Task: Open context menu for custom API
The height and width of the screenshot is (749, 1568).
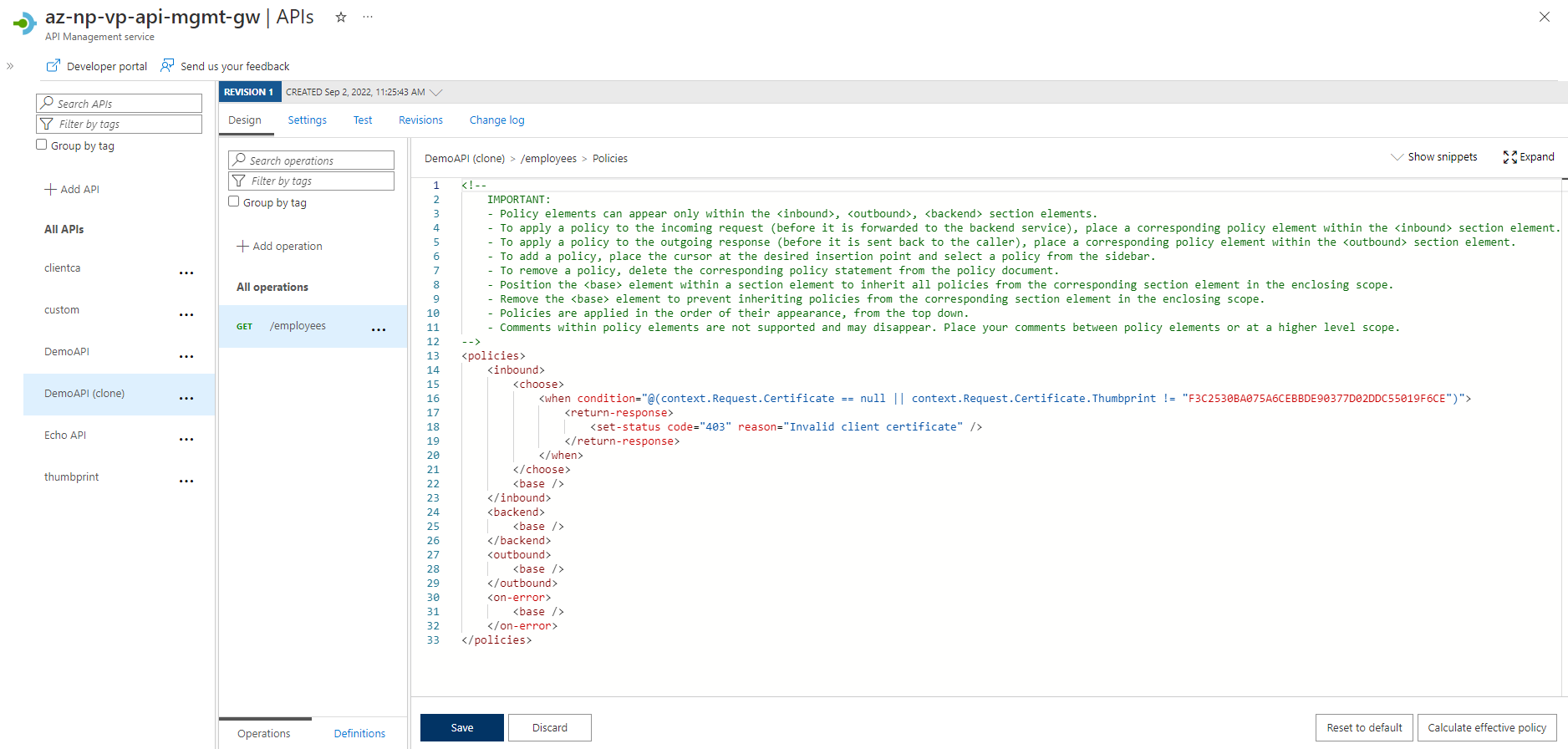Action: click(186, 315)
